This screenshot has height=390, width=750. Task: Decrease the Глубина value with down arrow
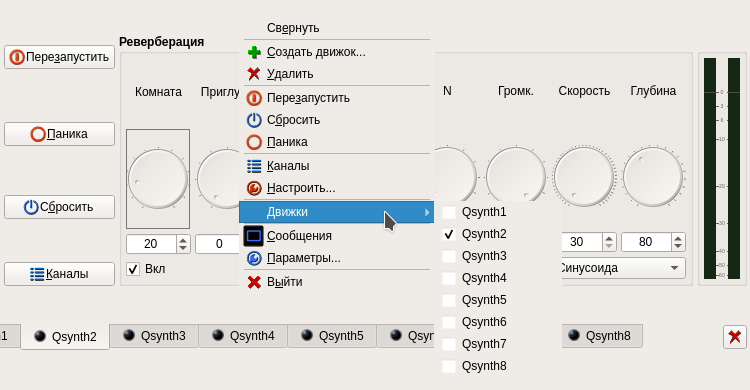(678, 247)
